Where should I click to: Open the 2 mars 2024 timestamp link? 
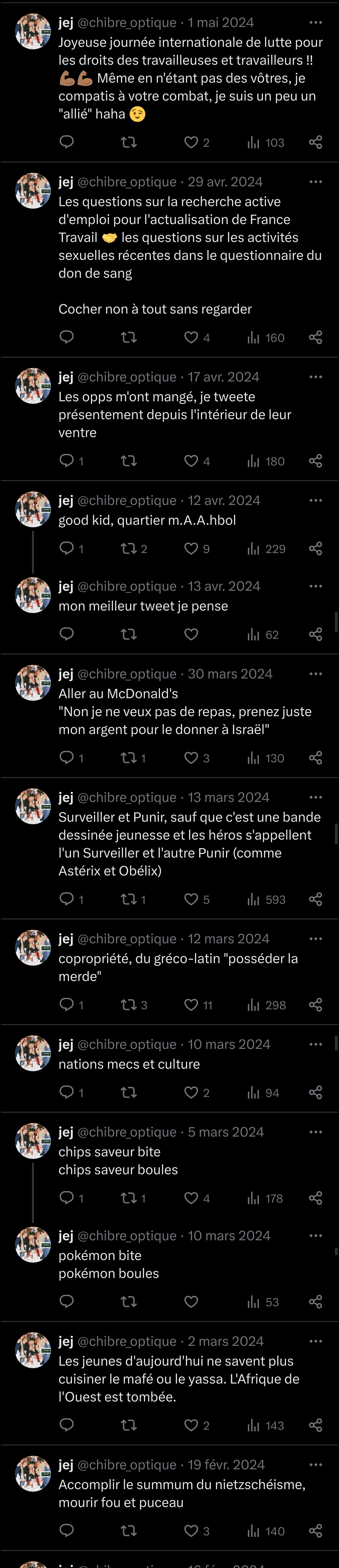[225, 1341]
